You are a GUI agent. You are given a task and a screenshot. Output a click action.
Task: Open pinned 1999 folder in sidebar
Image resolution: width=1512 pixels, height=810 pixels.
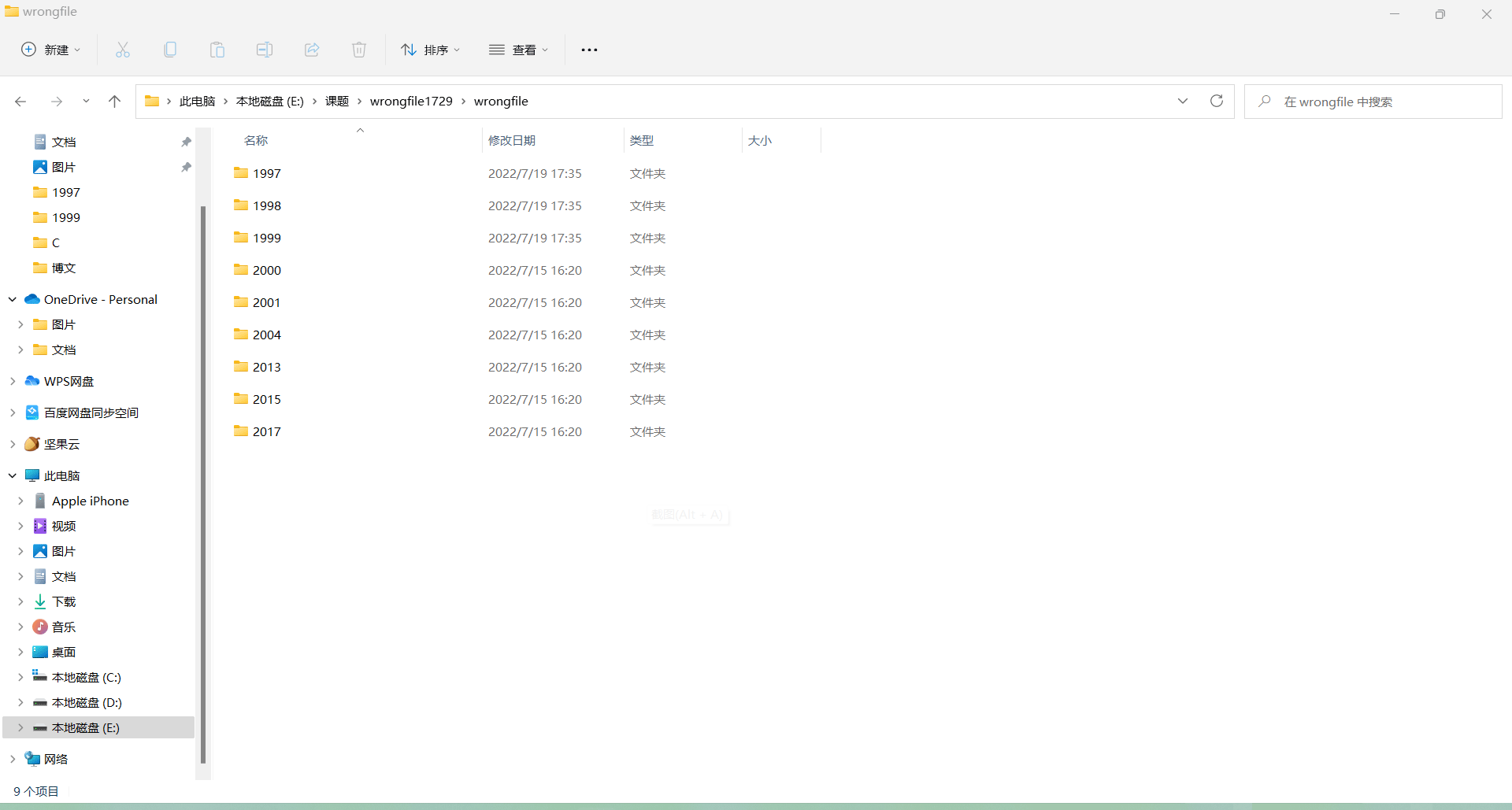click(x=57, y=217)
